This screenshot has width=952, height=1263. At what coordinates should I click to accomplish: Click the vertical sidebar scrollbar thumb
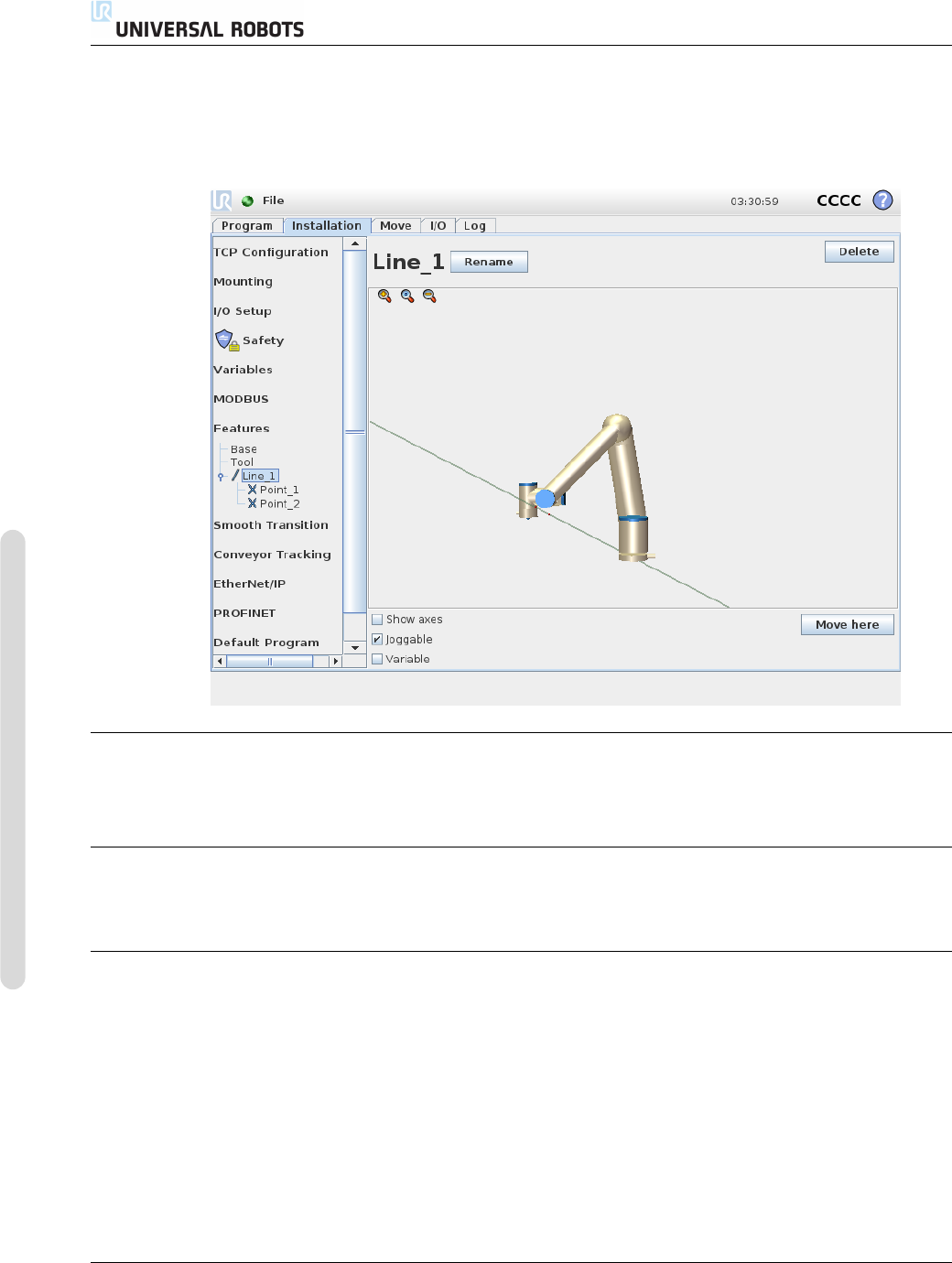[x=354, y=431]
